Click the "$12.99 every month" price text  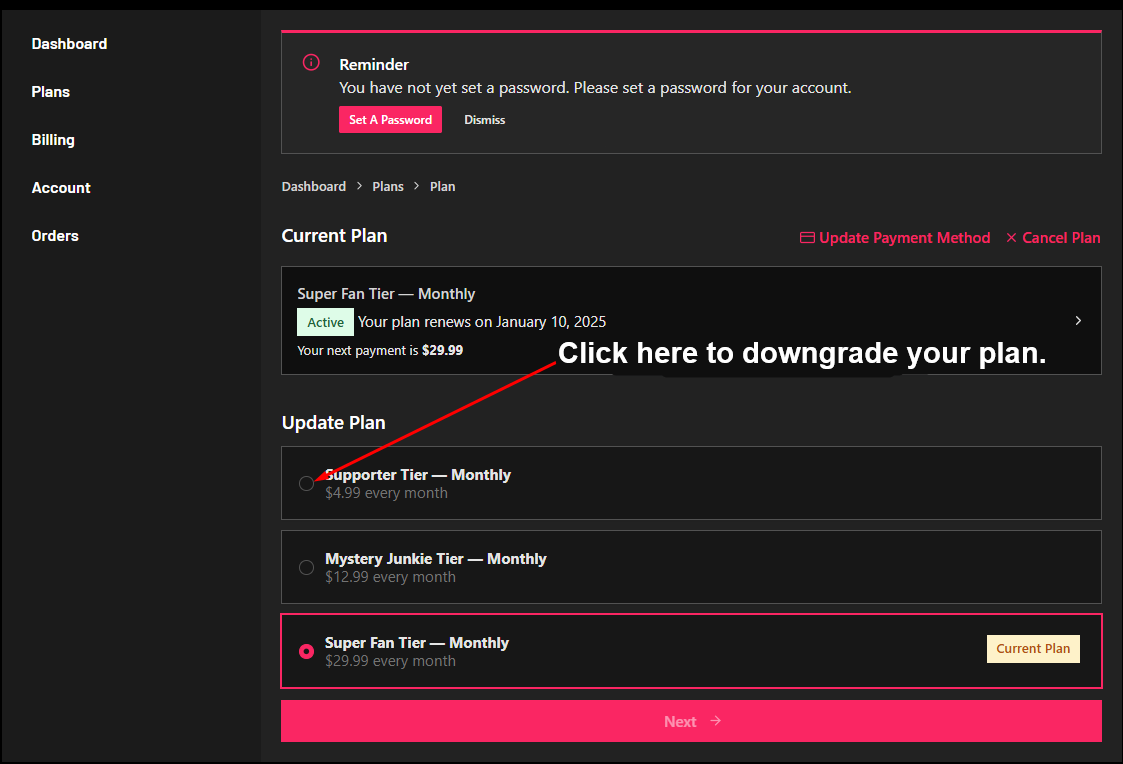click(x=390, y=576)
